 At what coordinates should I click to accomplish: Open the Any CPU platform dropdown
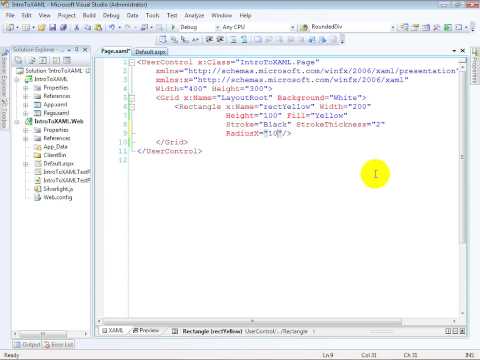click(292, 27)
